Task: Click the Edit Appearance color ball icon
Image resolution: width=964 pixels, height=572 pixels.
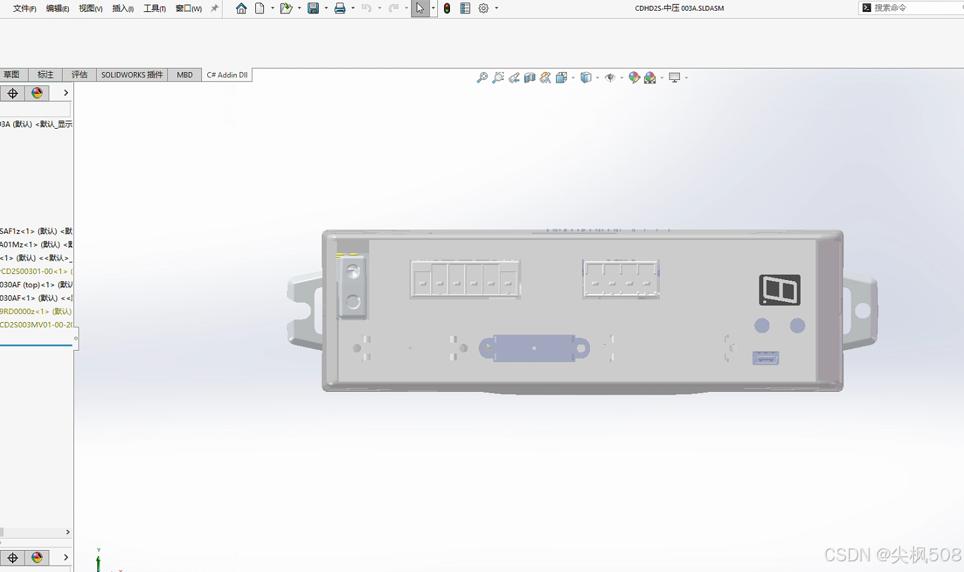Action: pyautogui.click(x=634, y=77)
